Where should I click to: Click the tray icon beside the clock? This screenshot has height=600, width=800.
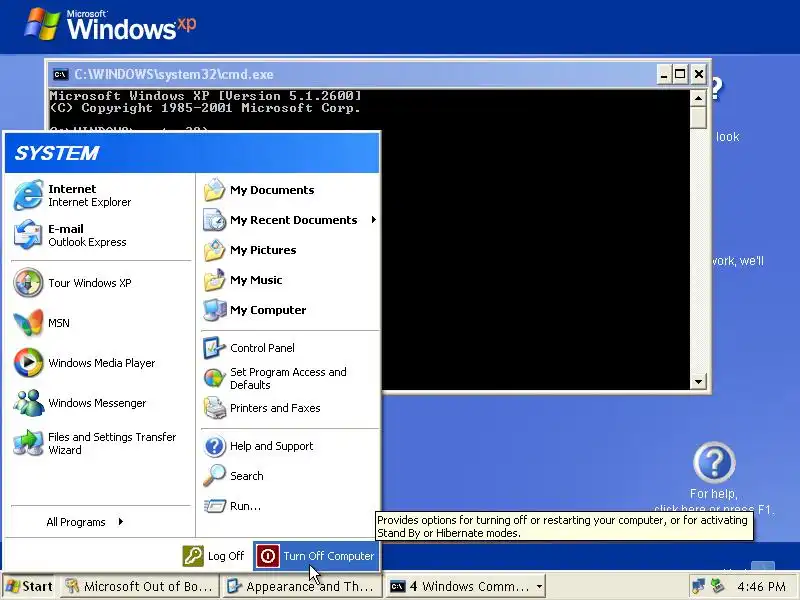pos(718,586)
